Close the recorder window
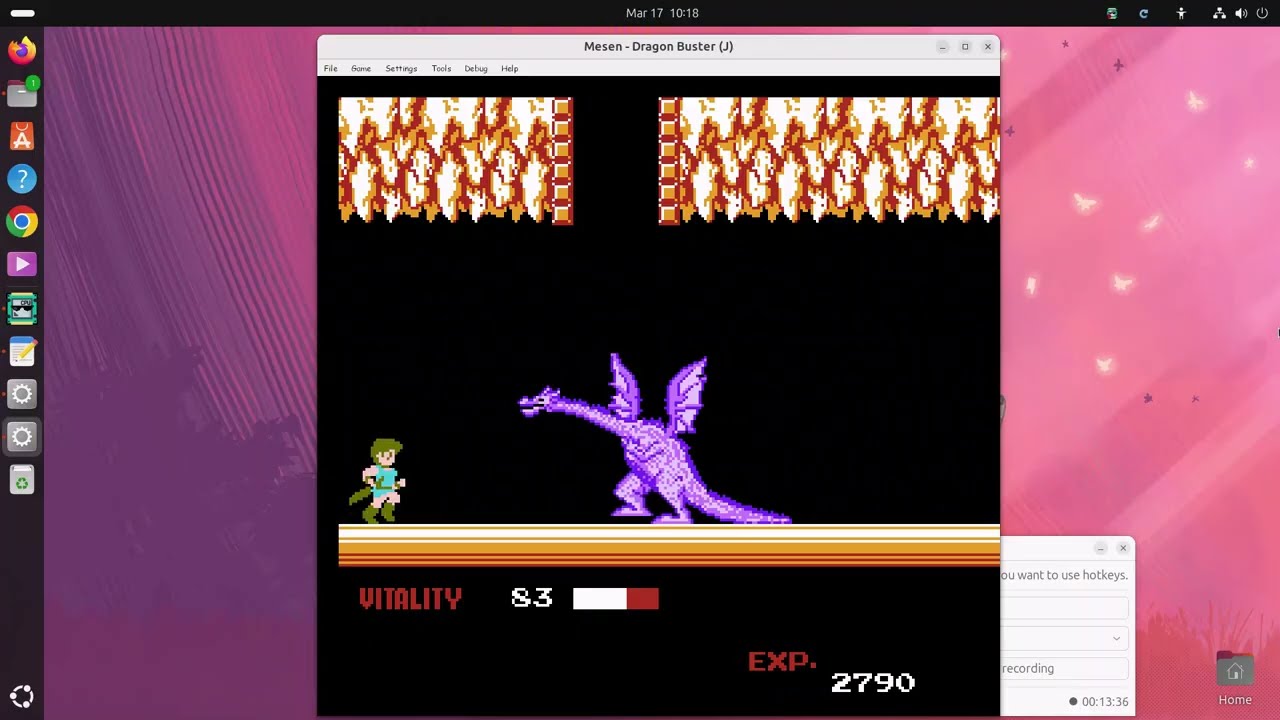Screen dimensions: 1280x720 [x=1123, y=548]
